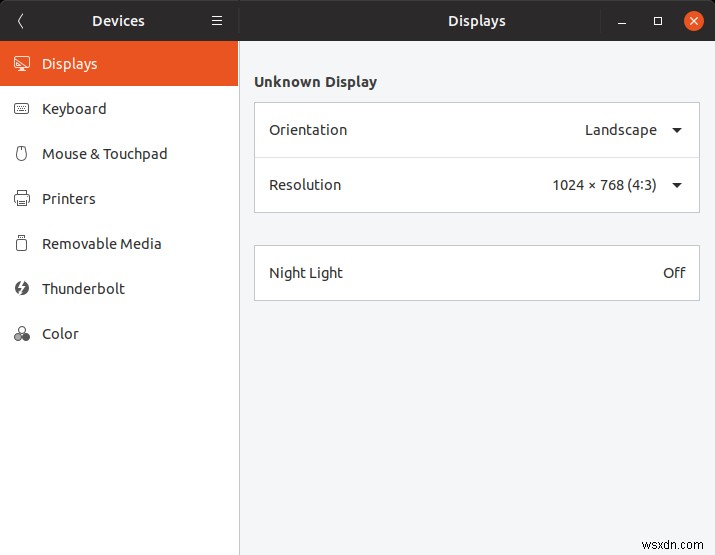
Task: Minimize the Settings window
Action: 622,21
